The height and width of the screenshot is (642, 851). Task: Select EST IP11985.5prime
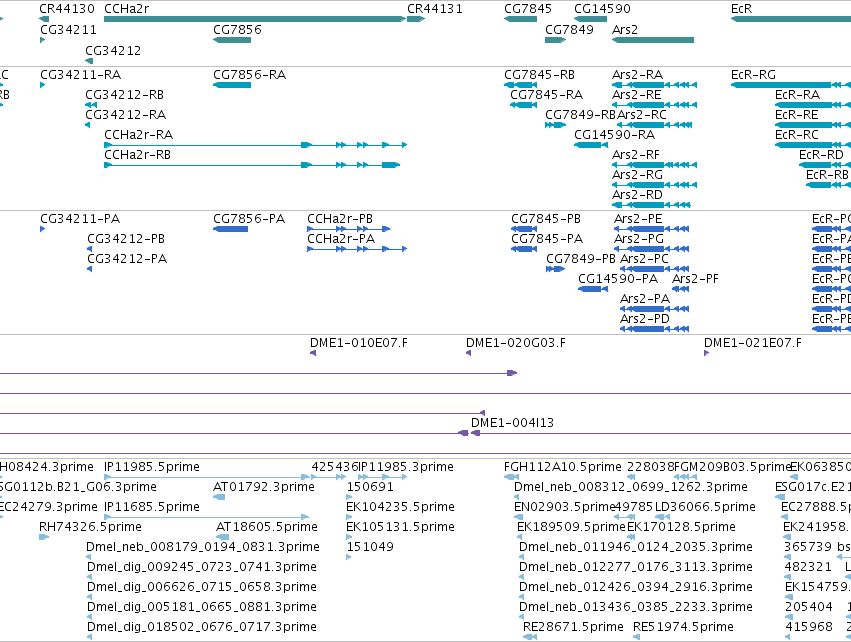click(x=207, y=477)
